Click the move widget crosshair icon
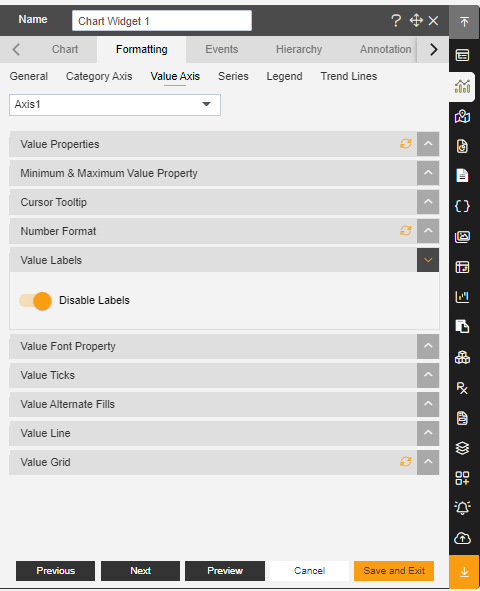 tap(416, 20)
